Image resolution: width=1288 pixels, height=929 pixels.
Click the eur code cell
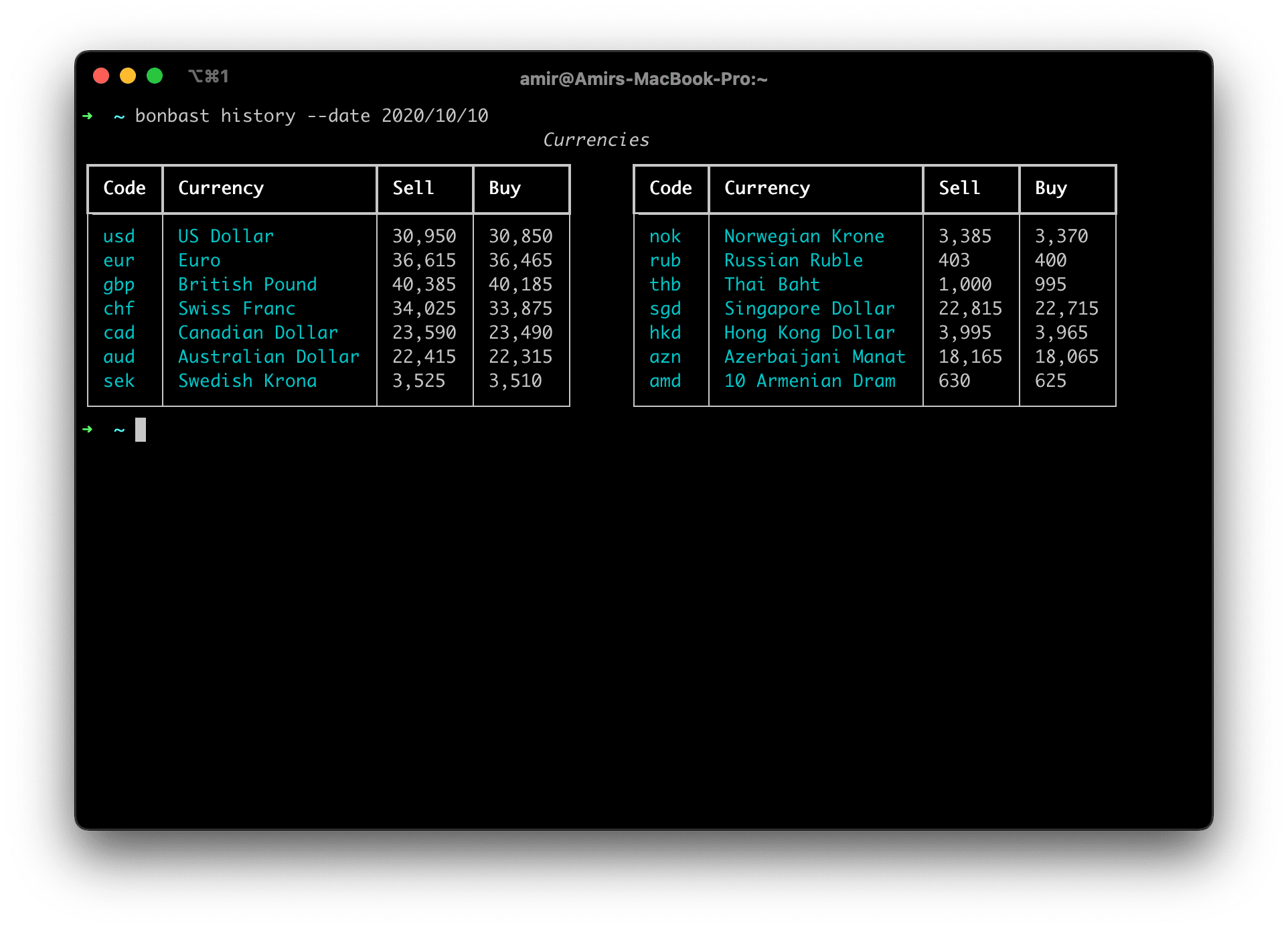[119, 260]
